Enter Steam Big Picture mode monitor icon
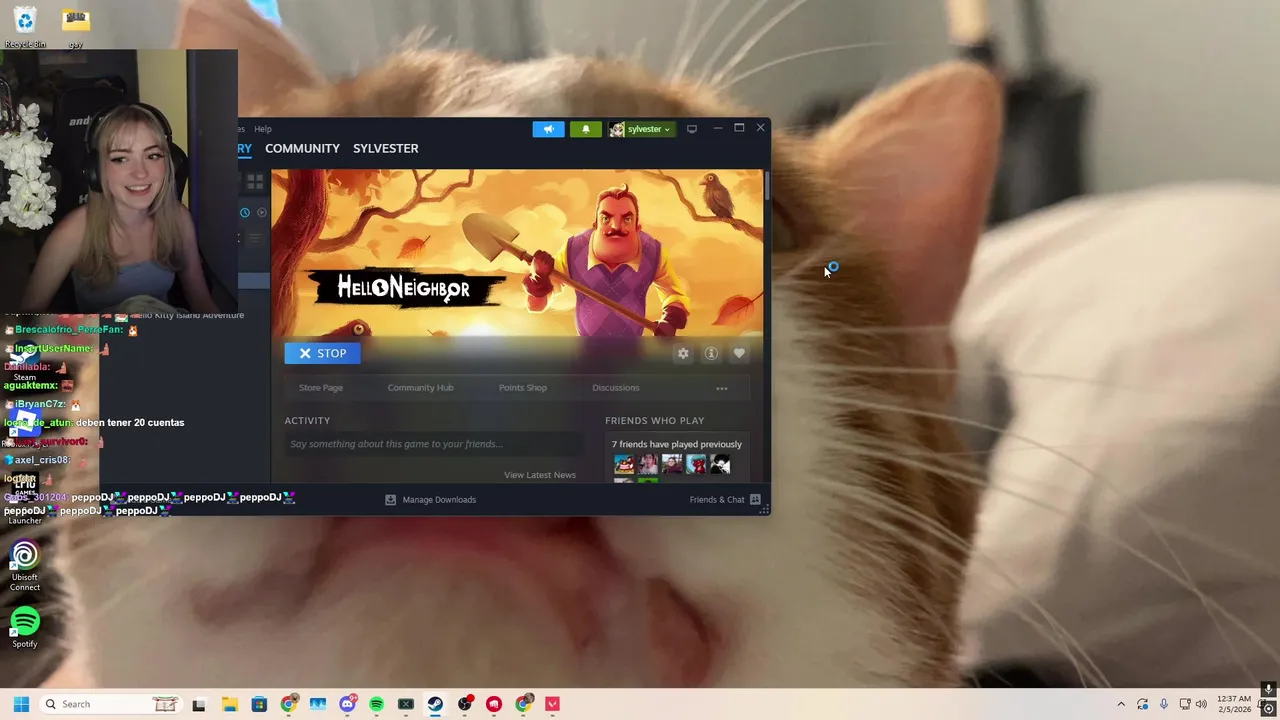This screenshot has width=1280, height=720. click(691, 129)
